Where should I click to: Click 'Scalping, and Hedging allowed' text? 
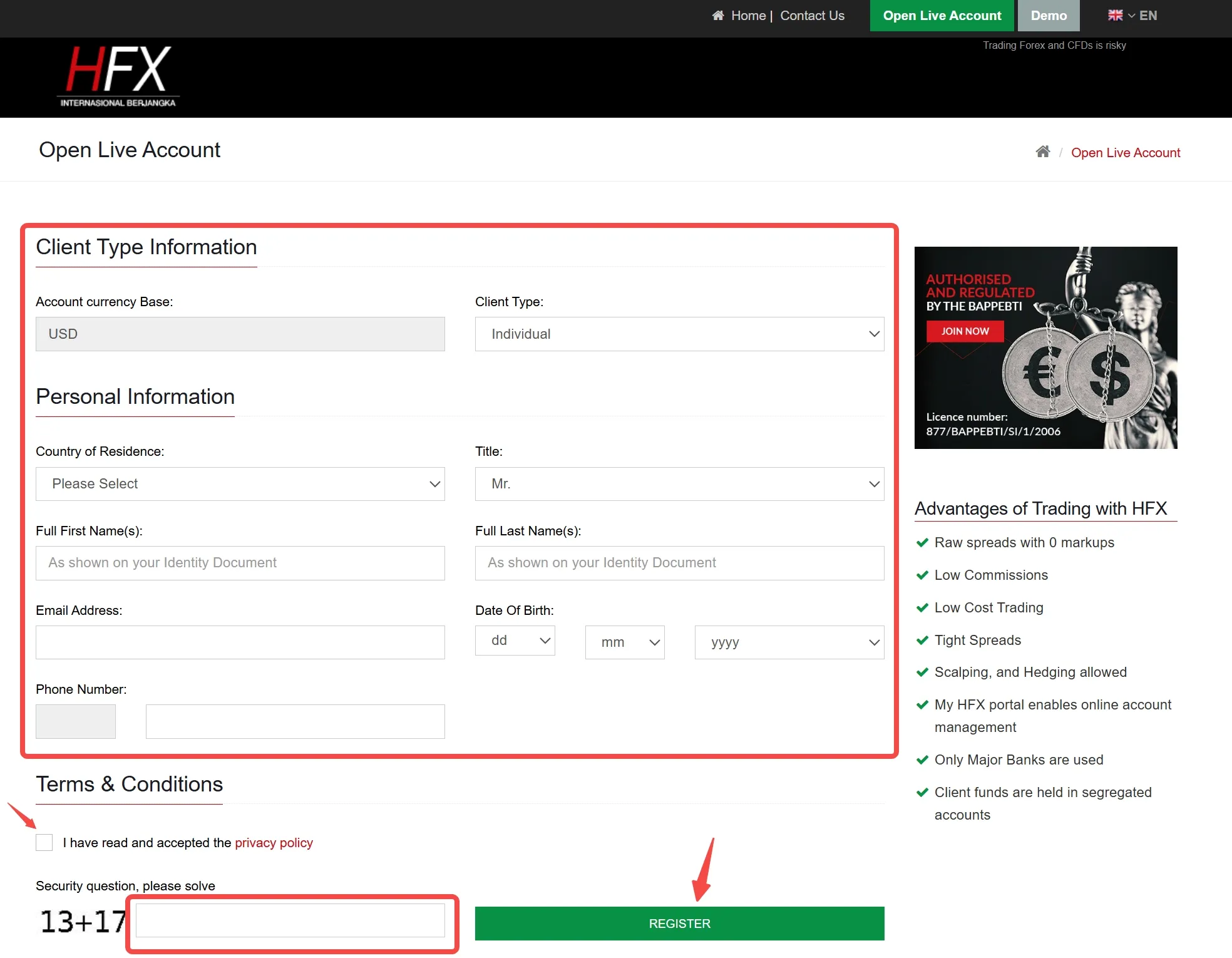point(1030,672)
